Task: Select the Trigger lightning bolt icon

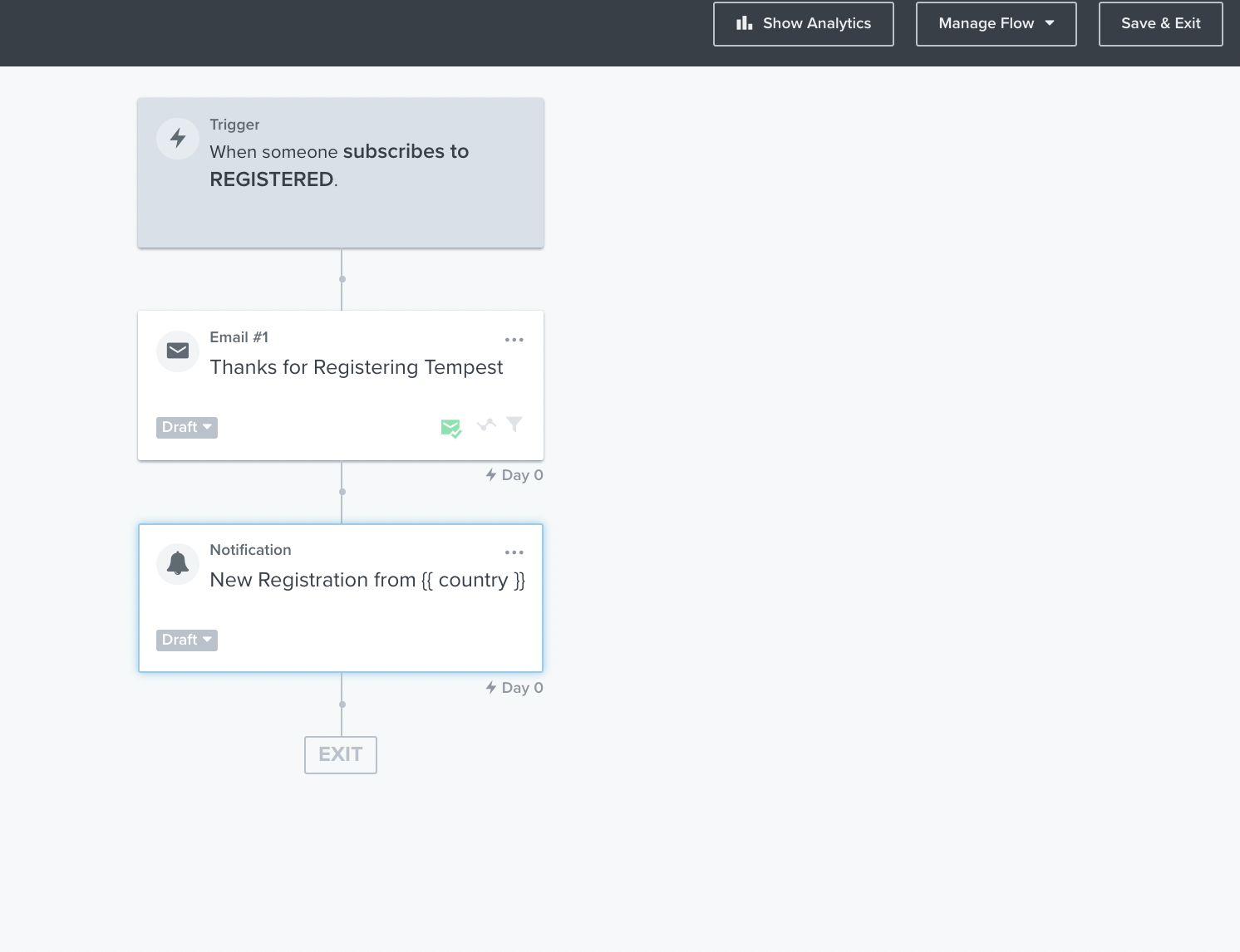Action: [178, 138]
